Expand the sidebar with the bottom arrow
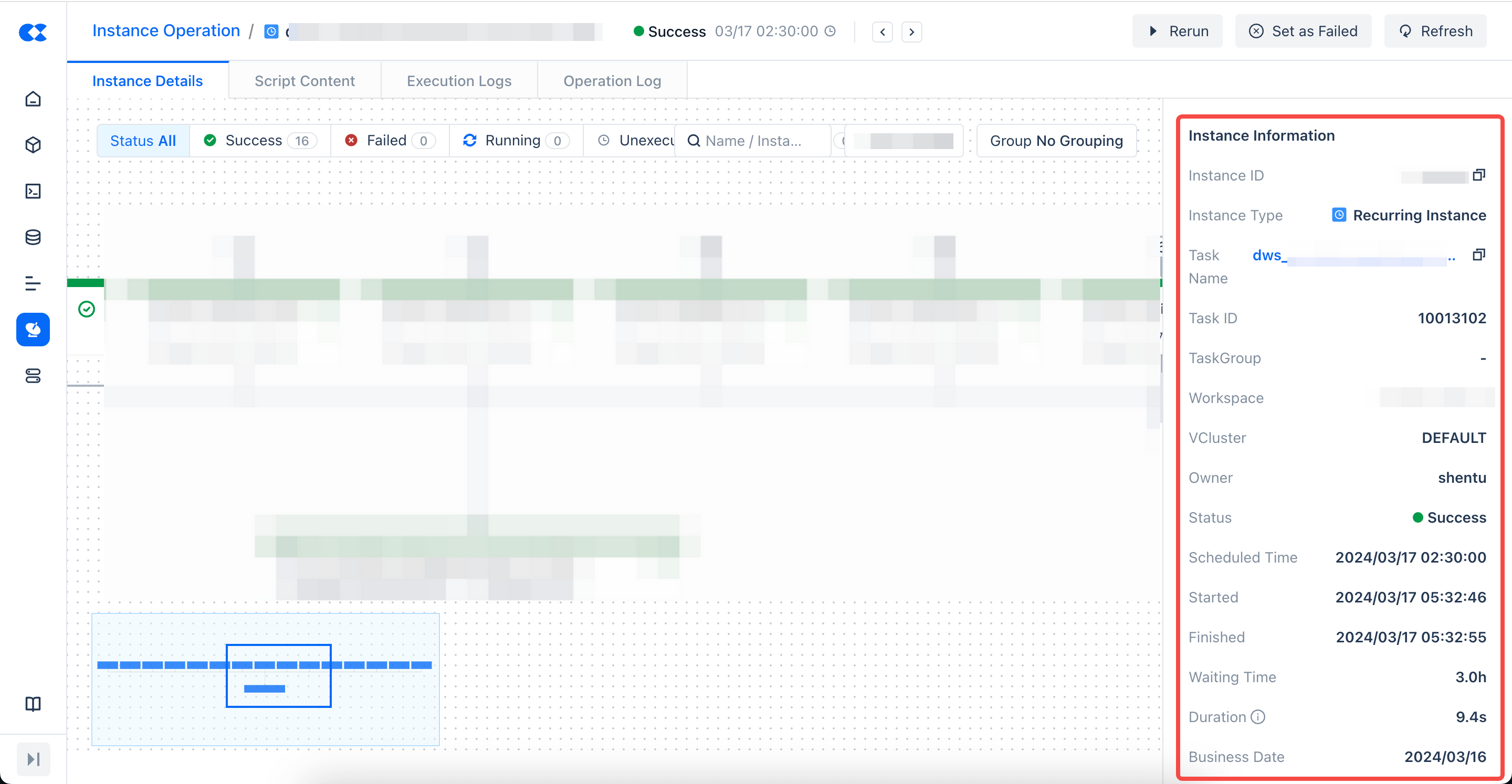This screenshot has width=1512, height=784. tap(34, 759)
